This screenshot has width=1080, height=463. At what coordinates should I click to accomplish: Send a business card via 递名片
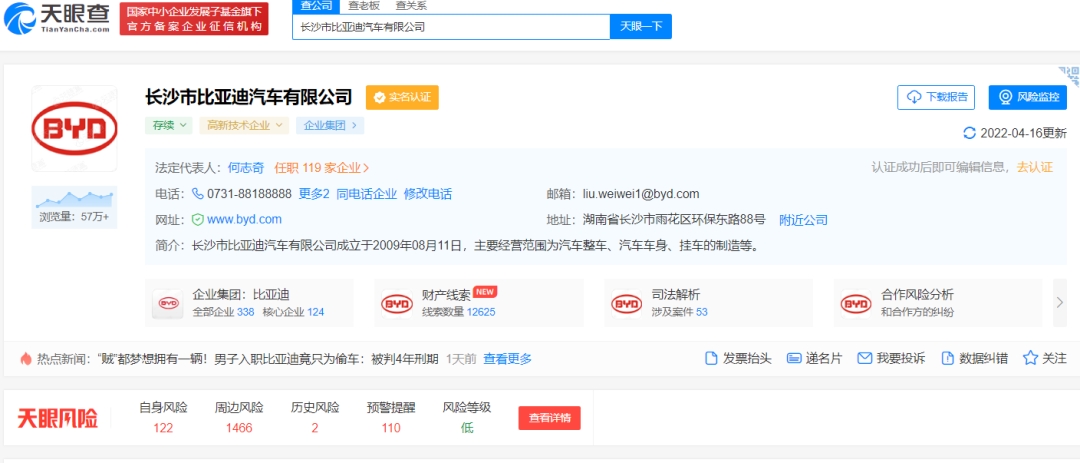point(814,358)
